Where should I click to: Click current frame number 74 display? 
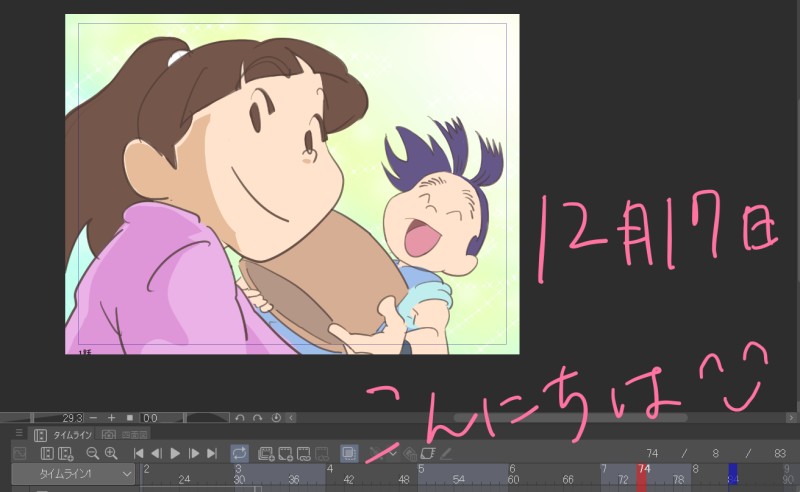click(652, 454)
